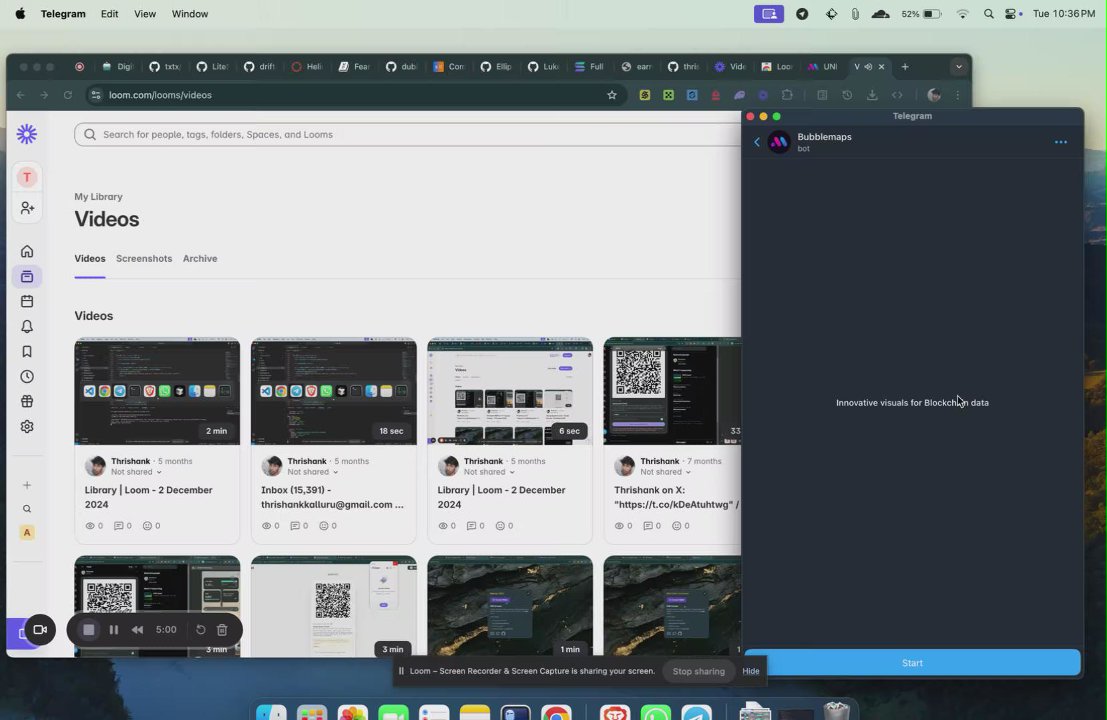Expand Not shared dropdown for 2 min video
This screenshot has height=720, width=1107.
point(136,472)
